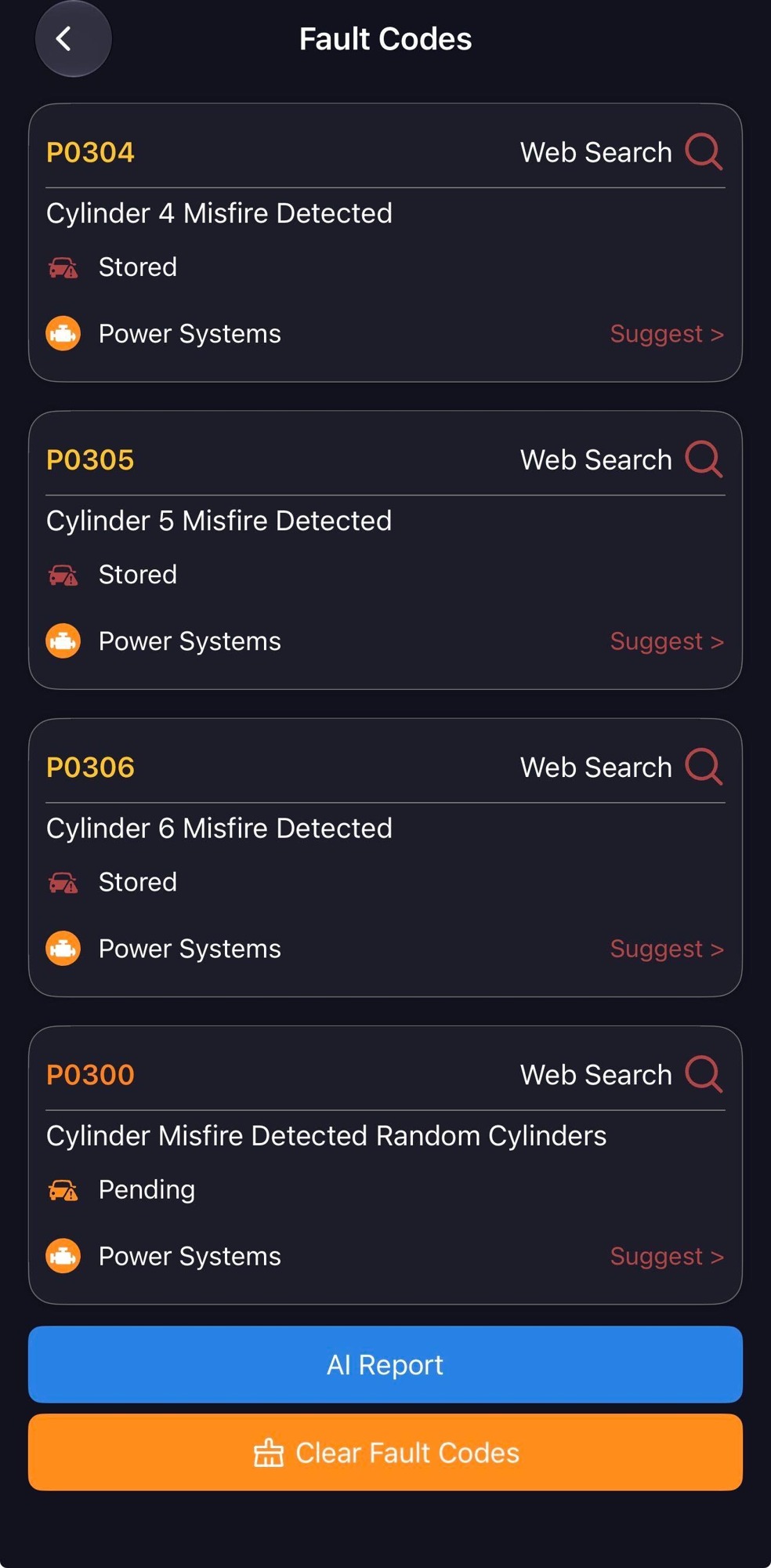Viewport: 771px width, 1568px height.
Task: Click the engine icon in P0304 card
Action: pyautogui.click(x=63, y=334)
